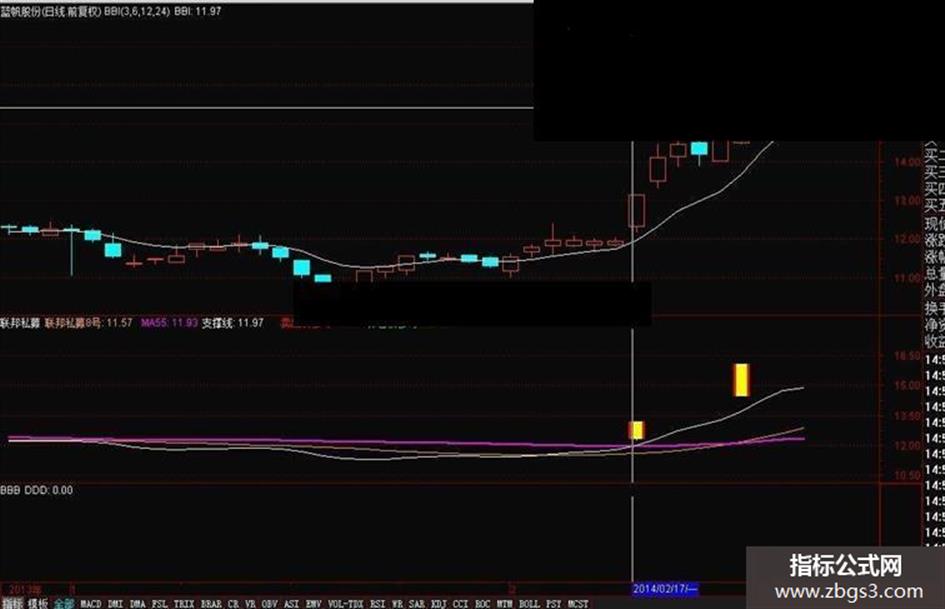Switch to the CCI indicator
This screenshot has width=945, height=609.
[460, 604]
